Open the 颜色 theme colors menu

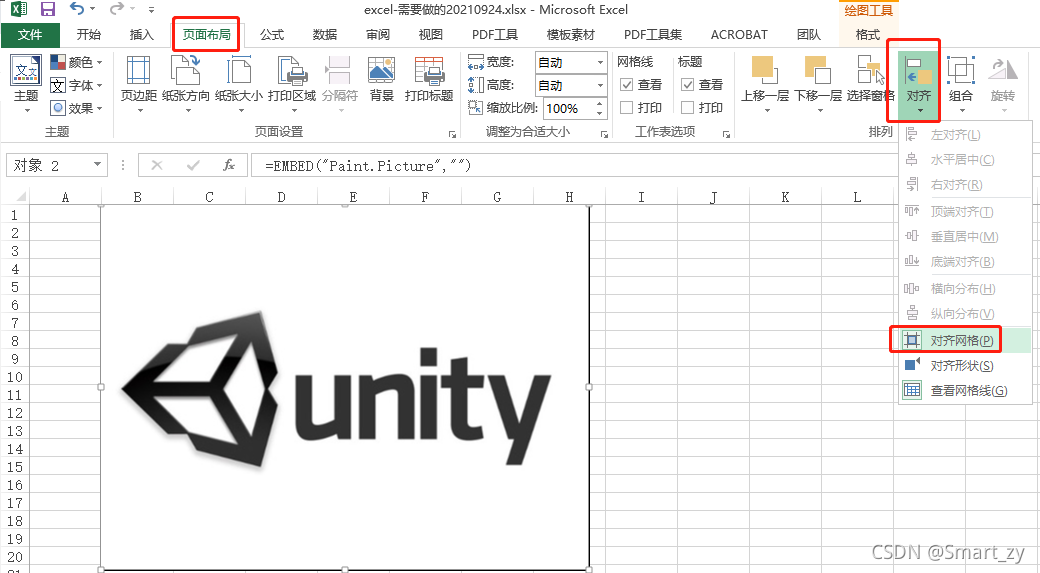77,62
